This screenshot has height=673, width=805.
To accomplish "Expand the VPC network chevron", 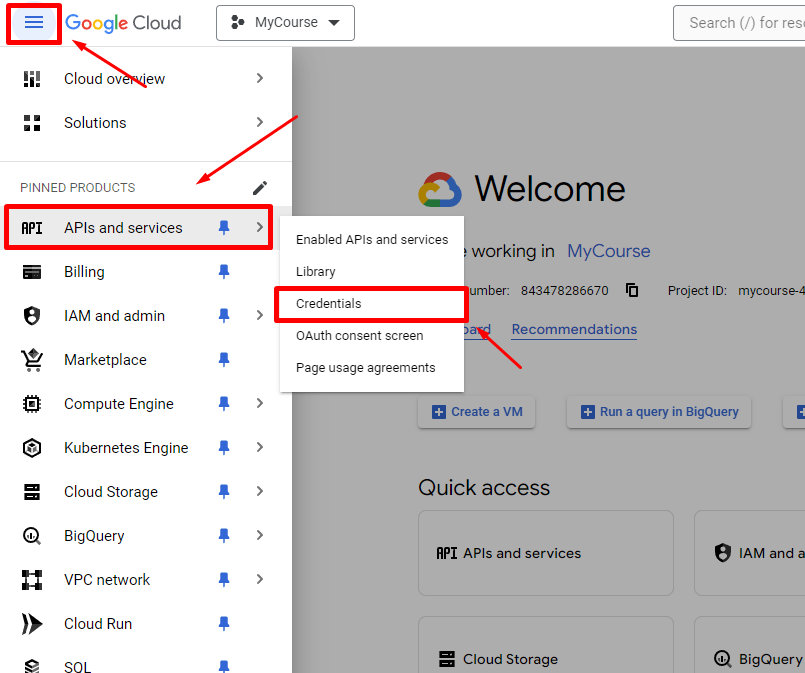I will pos(260,580).
